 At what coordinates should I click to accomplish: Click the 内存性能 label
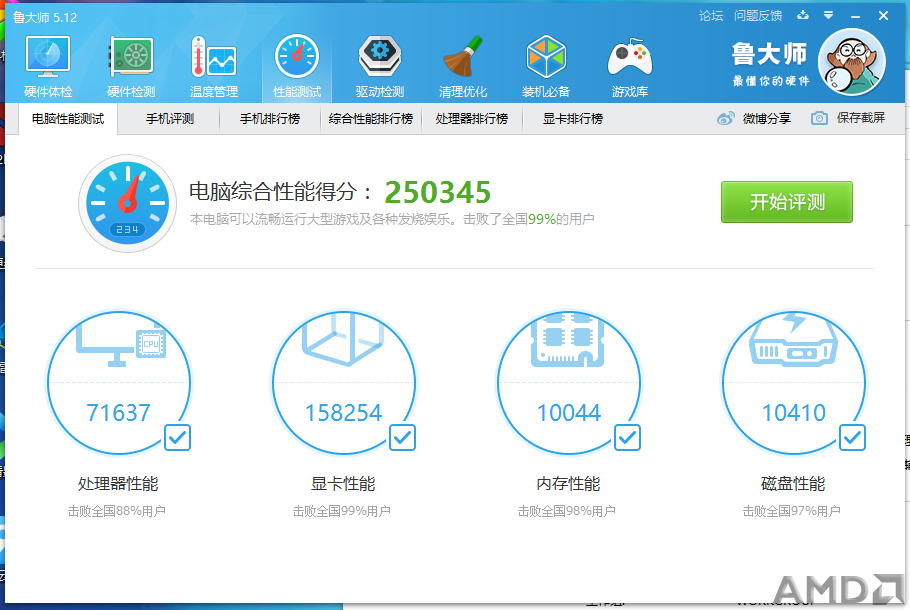(x=568, y=483)
